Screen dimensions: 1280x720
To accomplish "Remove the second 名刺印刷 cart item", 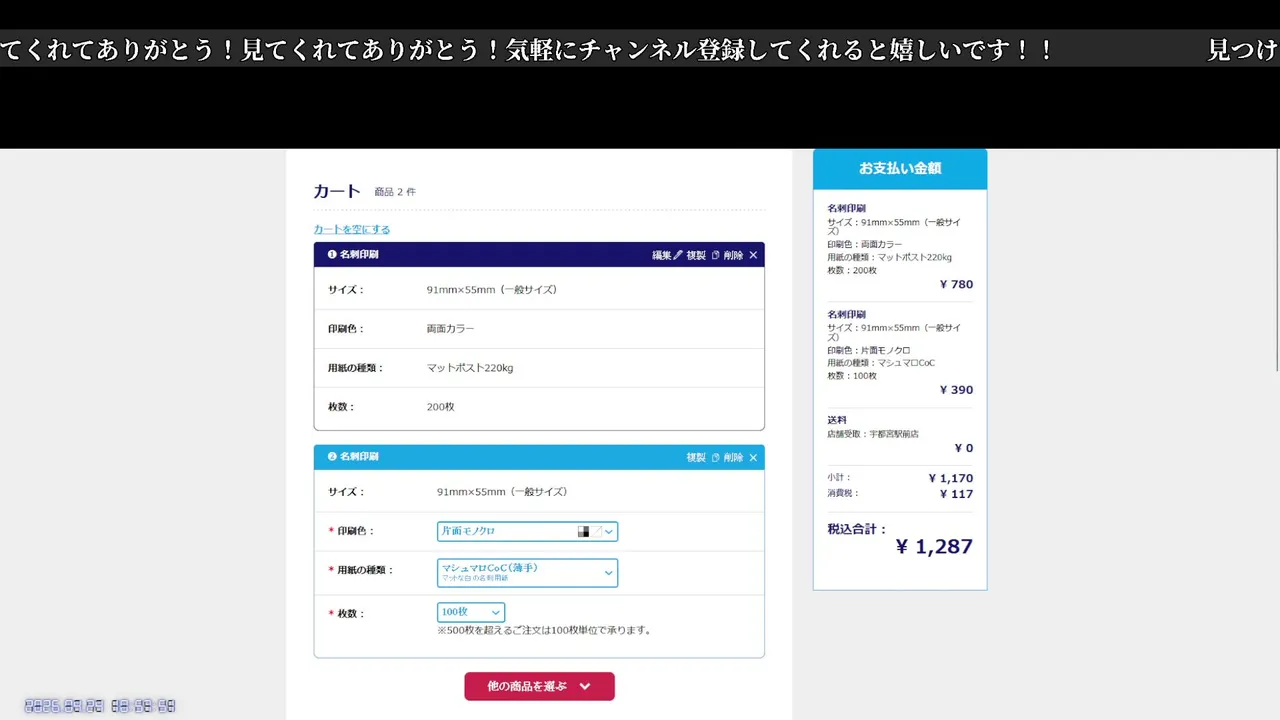I will [741, 457].
